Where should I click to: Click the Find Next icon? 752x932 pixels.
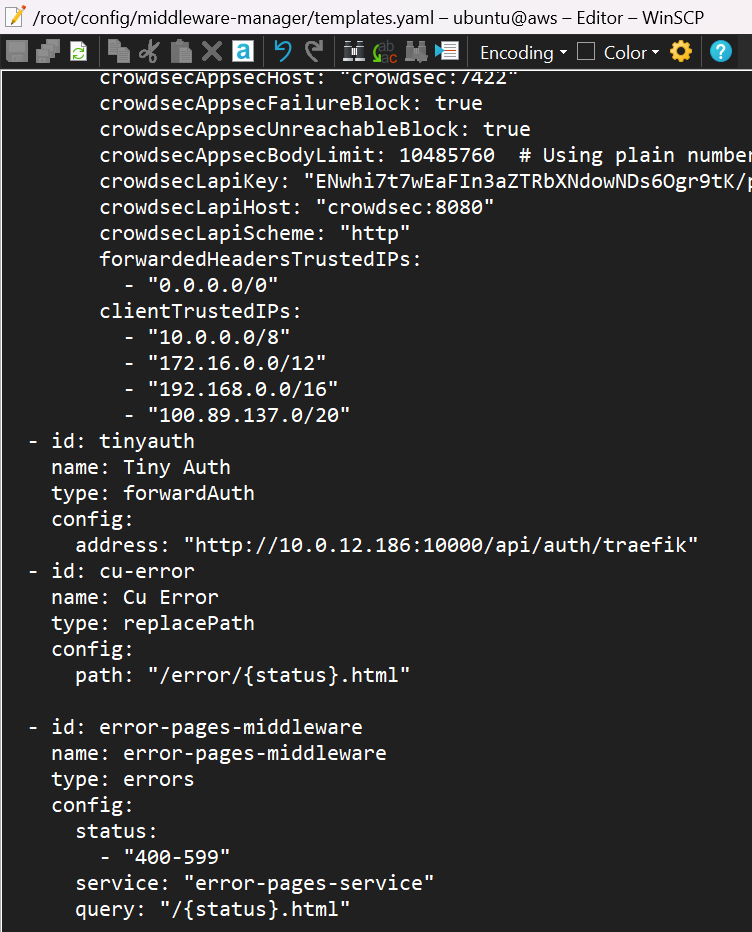tap(416, 52)
